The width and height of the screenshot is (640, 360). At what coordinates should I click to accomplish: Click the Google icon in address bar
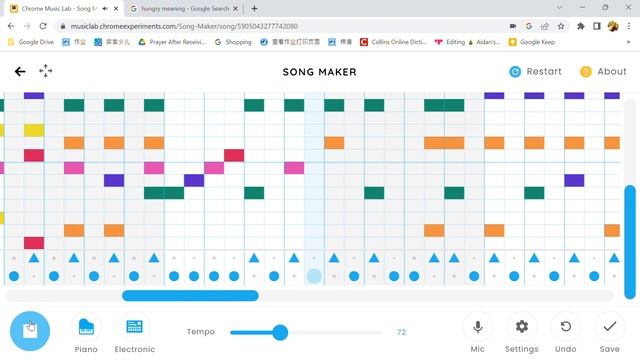(529, 26)
